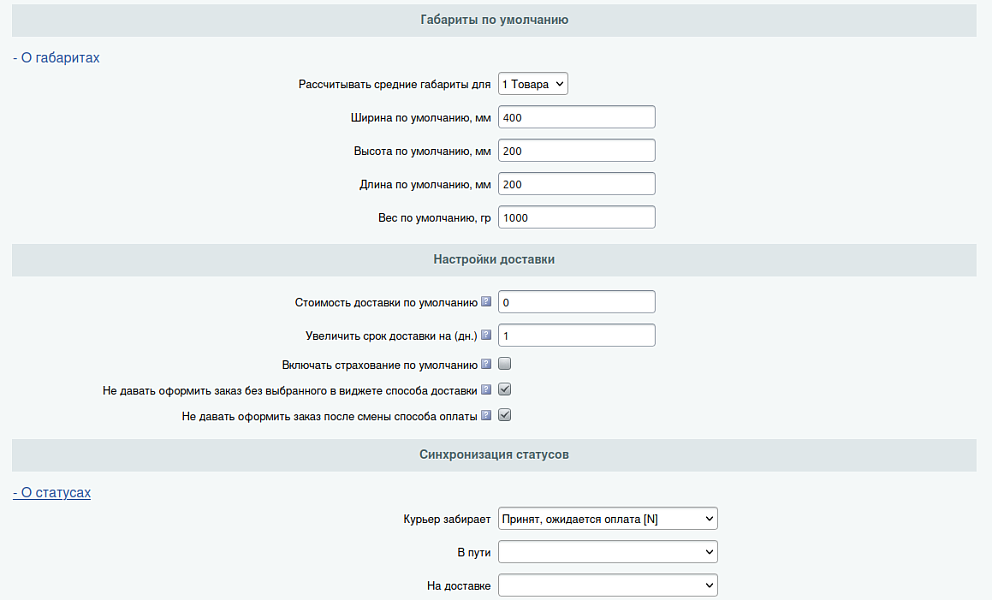Image resolution: width=992 pixels, height=600 pixels.
Task: Open the average dimensions calculation dropdown
Action: pos(533,84)
